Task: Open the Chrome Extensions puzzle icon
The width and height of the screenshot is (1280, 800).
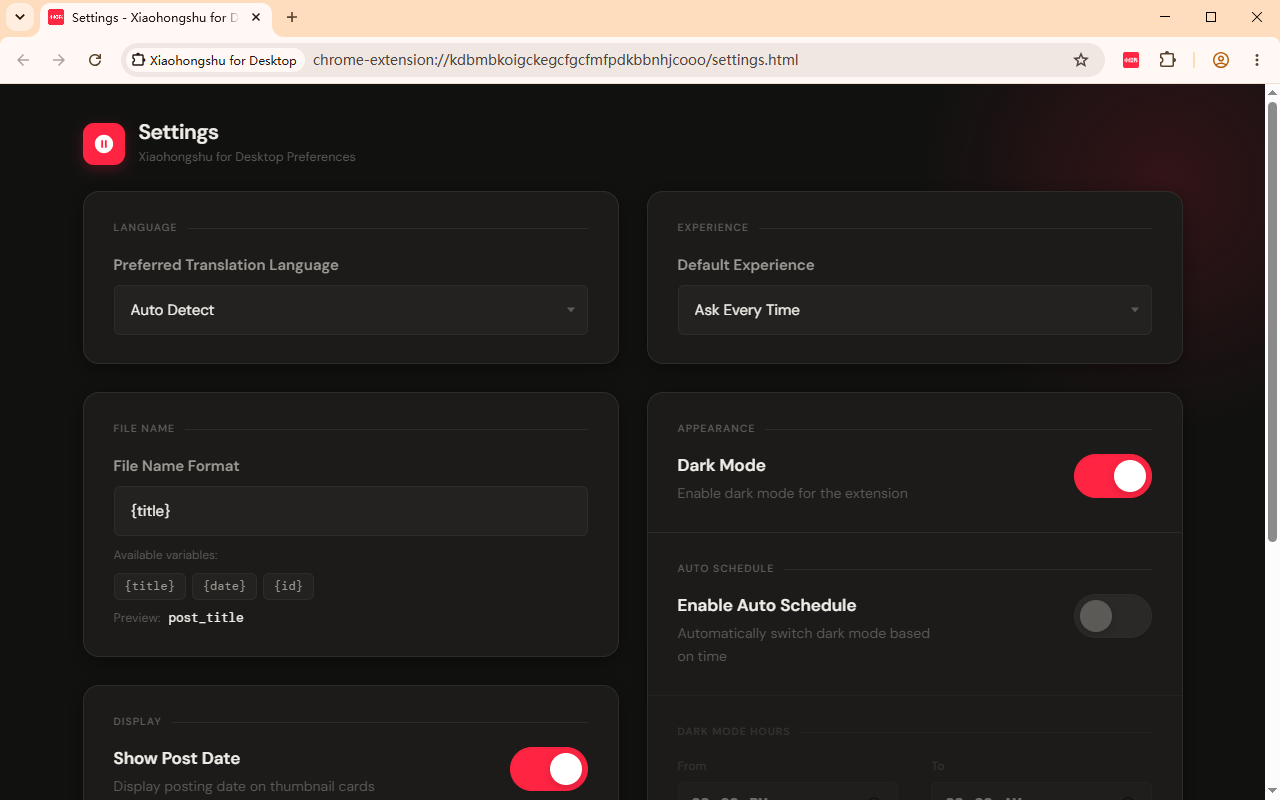Action: (x=1167, y=60)
